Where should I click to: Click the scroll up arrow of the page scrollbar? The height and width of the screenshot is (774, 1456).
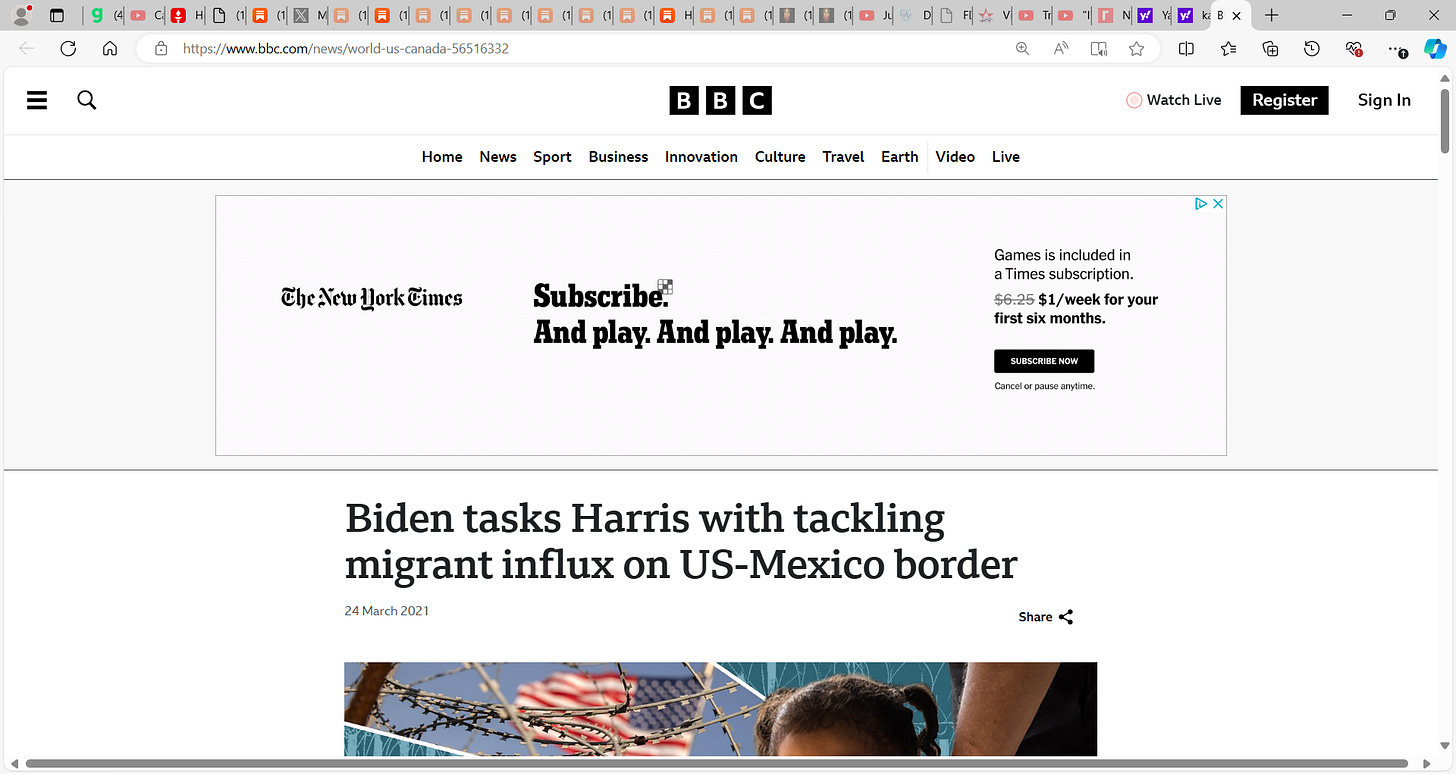[x=1445, y=77]
